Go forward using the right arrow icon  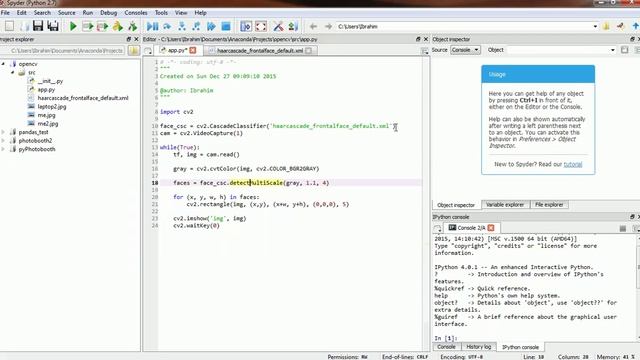point(328,26)
